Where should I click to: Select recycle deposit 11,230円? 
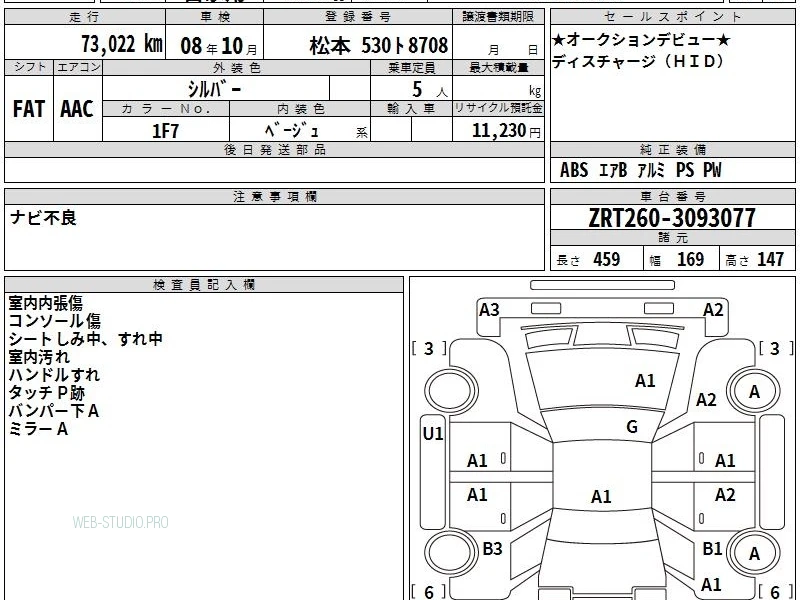506,131
